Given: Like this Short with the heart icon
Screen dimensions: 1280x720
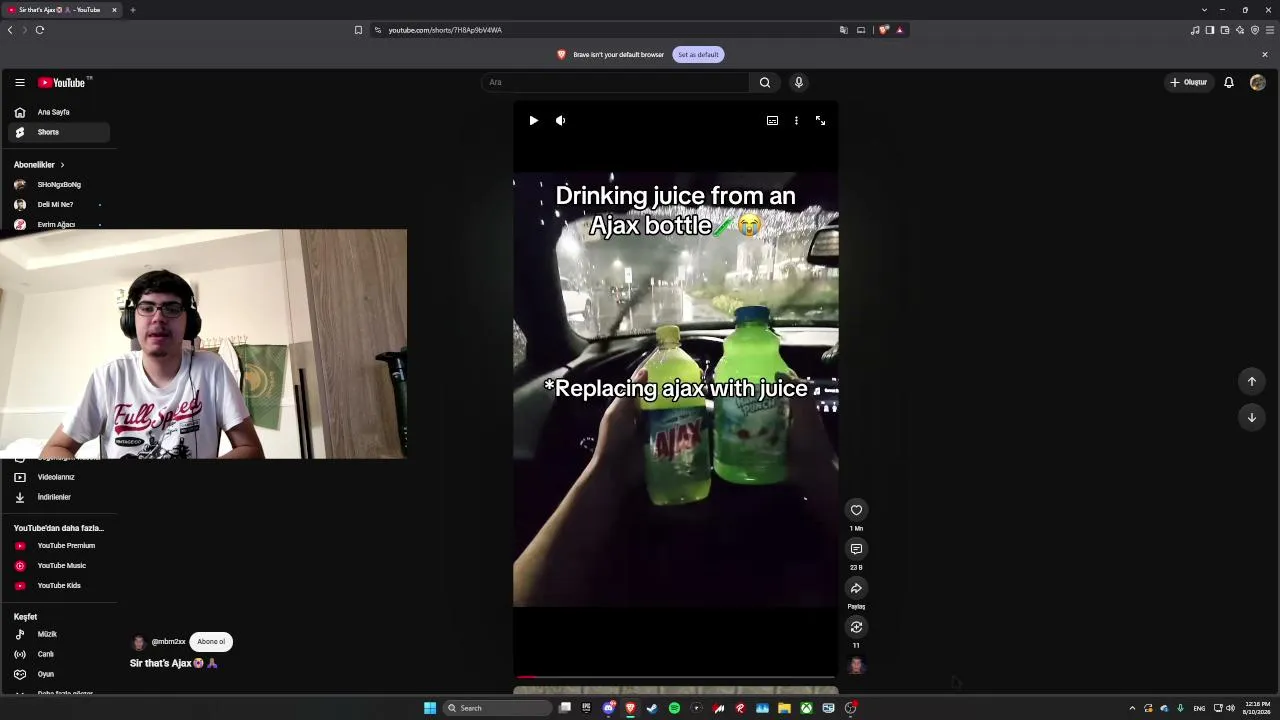Looking at the screenshot, I should [856, 510].
